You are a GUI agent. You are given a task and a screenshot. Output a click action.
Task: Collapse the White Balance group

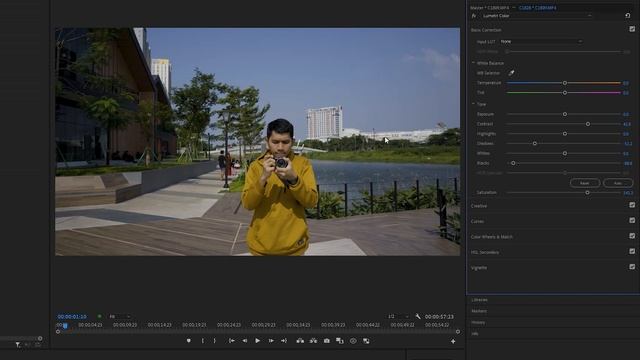pos(473,63)
